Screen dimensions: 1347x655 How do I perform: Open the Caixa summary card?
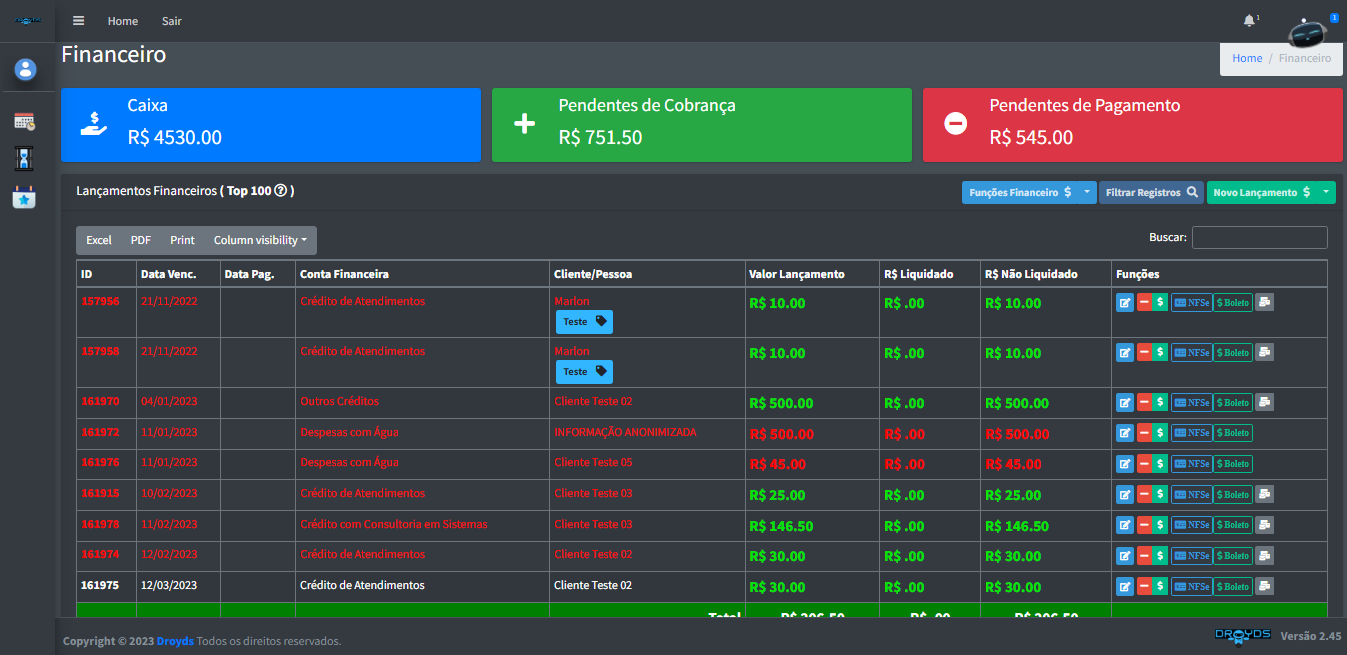[x=271, y=125]
